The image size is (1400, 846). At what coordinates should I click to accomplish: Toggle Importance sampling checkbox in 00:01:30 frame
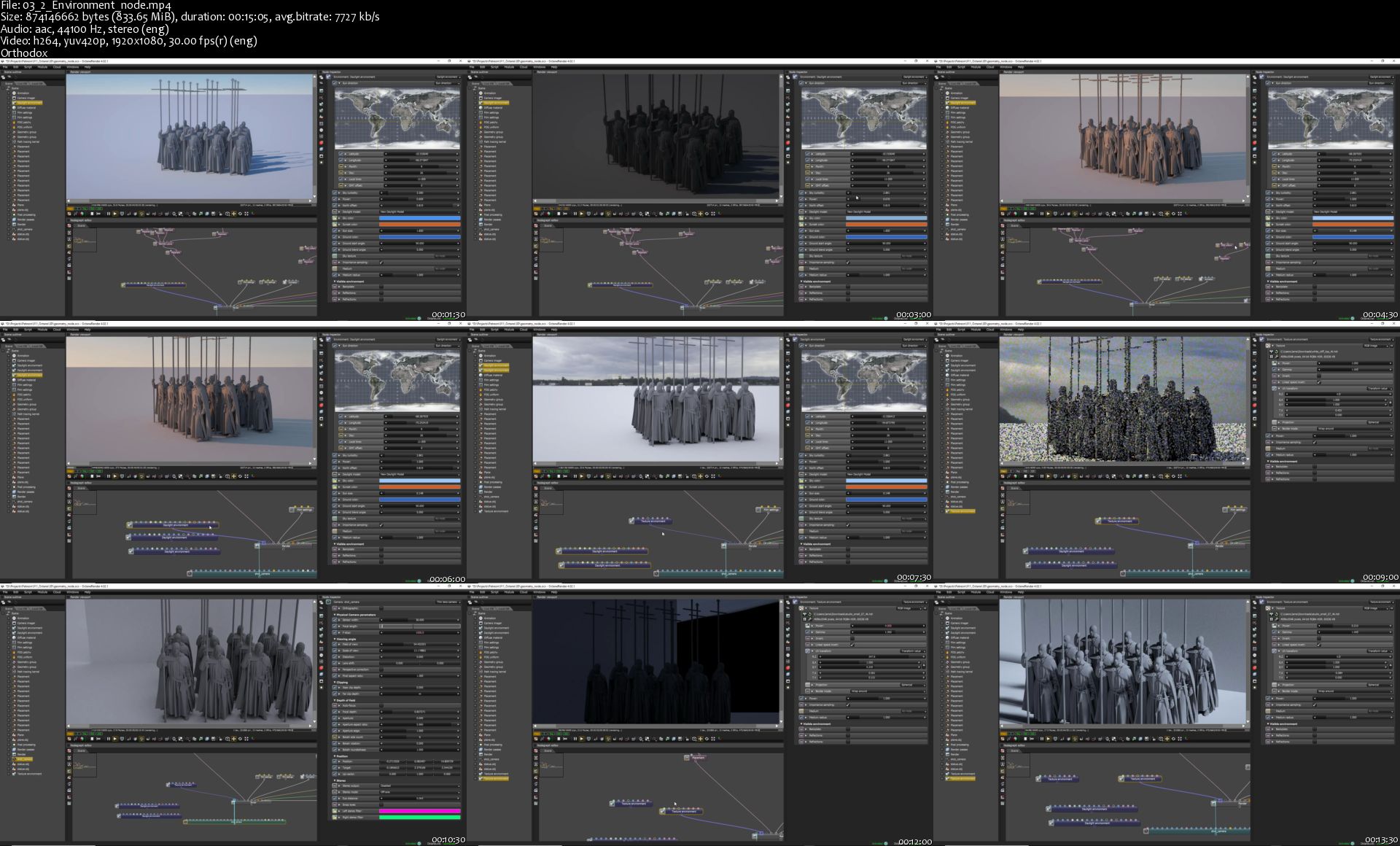click(x=381, y=263)
